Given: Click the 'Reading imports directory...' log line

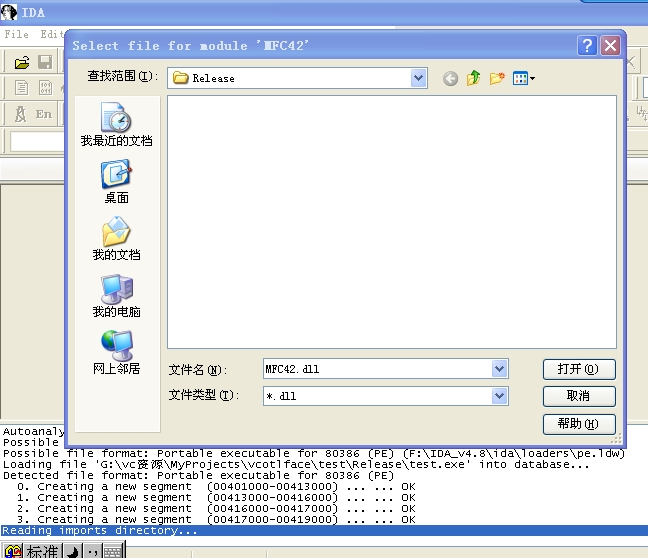Looking at the screenshot, I should tap(324, 530).
